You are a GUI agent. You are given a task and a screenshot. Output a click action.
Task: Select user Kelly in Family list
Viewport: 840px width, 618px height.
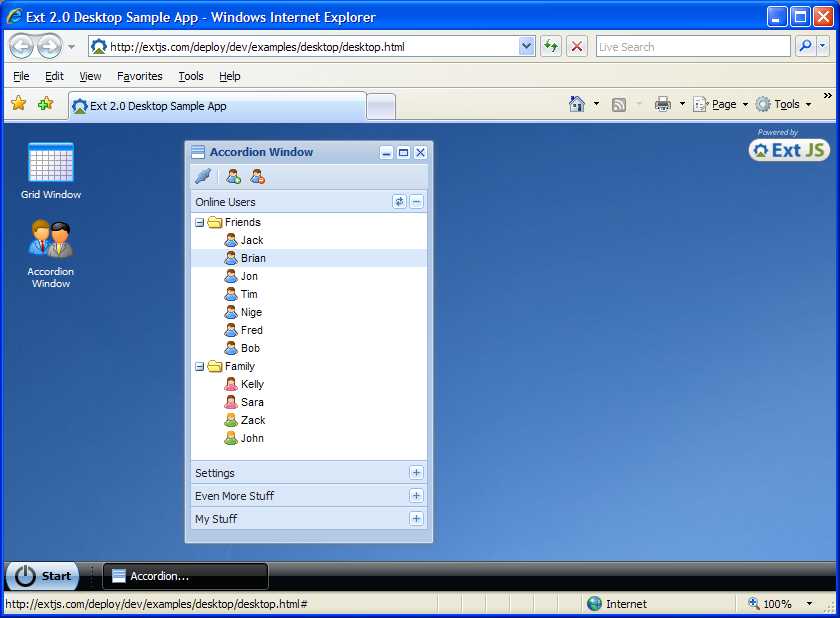coord(252,384)
